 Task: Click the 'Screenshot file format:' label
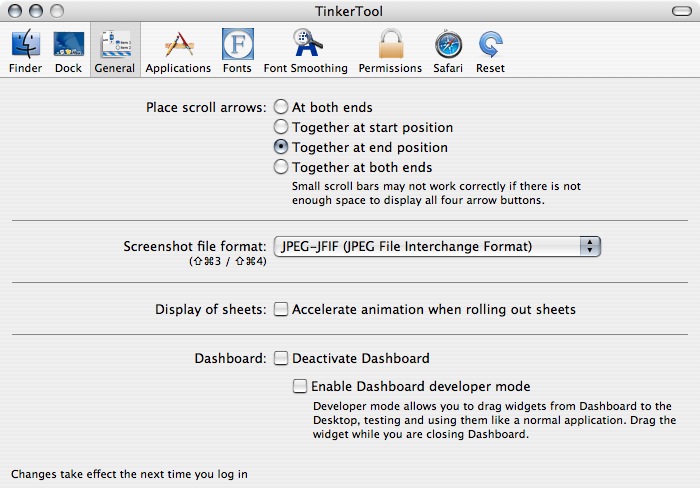click(x=195, y=246)
